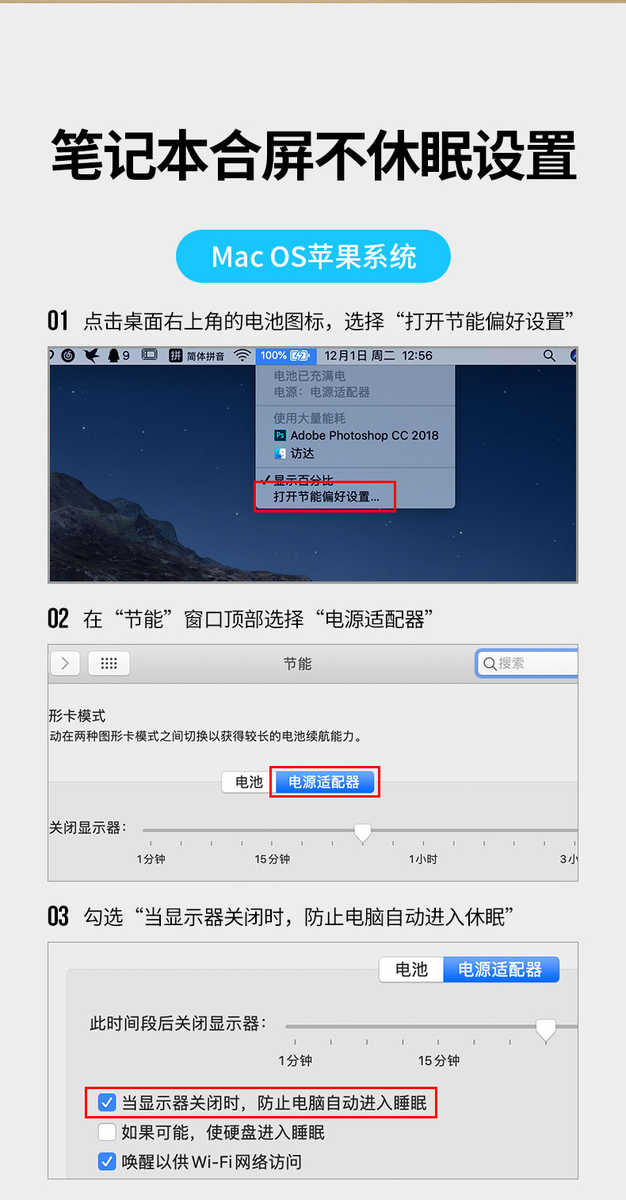626x1200 pixels.
Task: Click the forward chevron in 节能 toolbar
Action: [x=65, y=663]
